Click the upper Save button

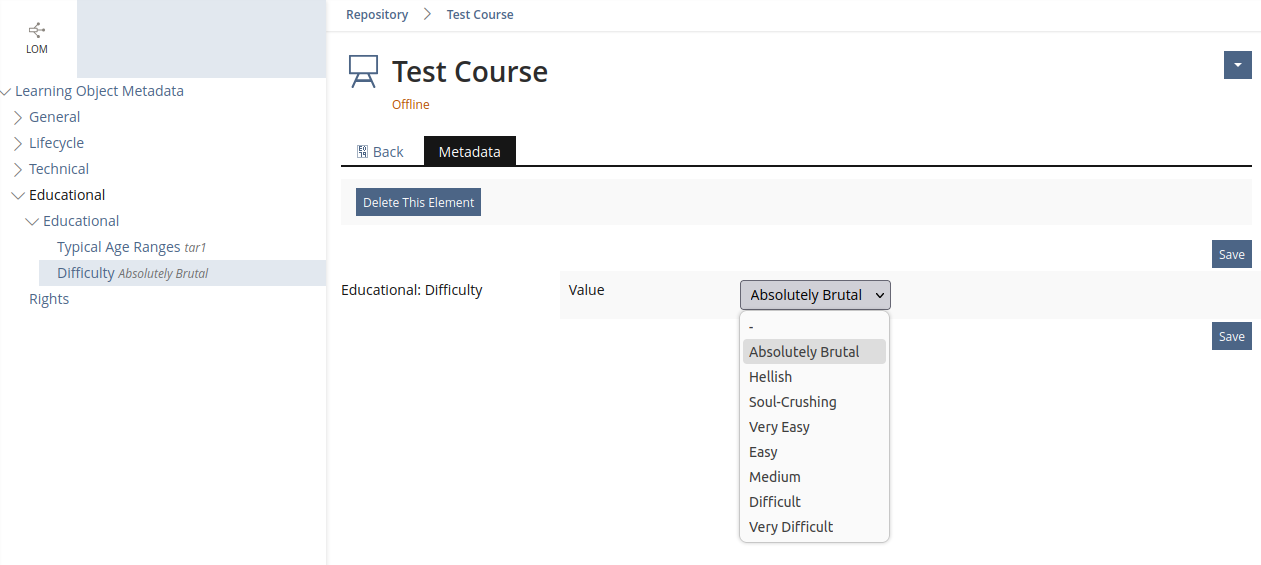coord(1231,254)
